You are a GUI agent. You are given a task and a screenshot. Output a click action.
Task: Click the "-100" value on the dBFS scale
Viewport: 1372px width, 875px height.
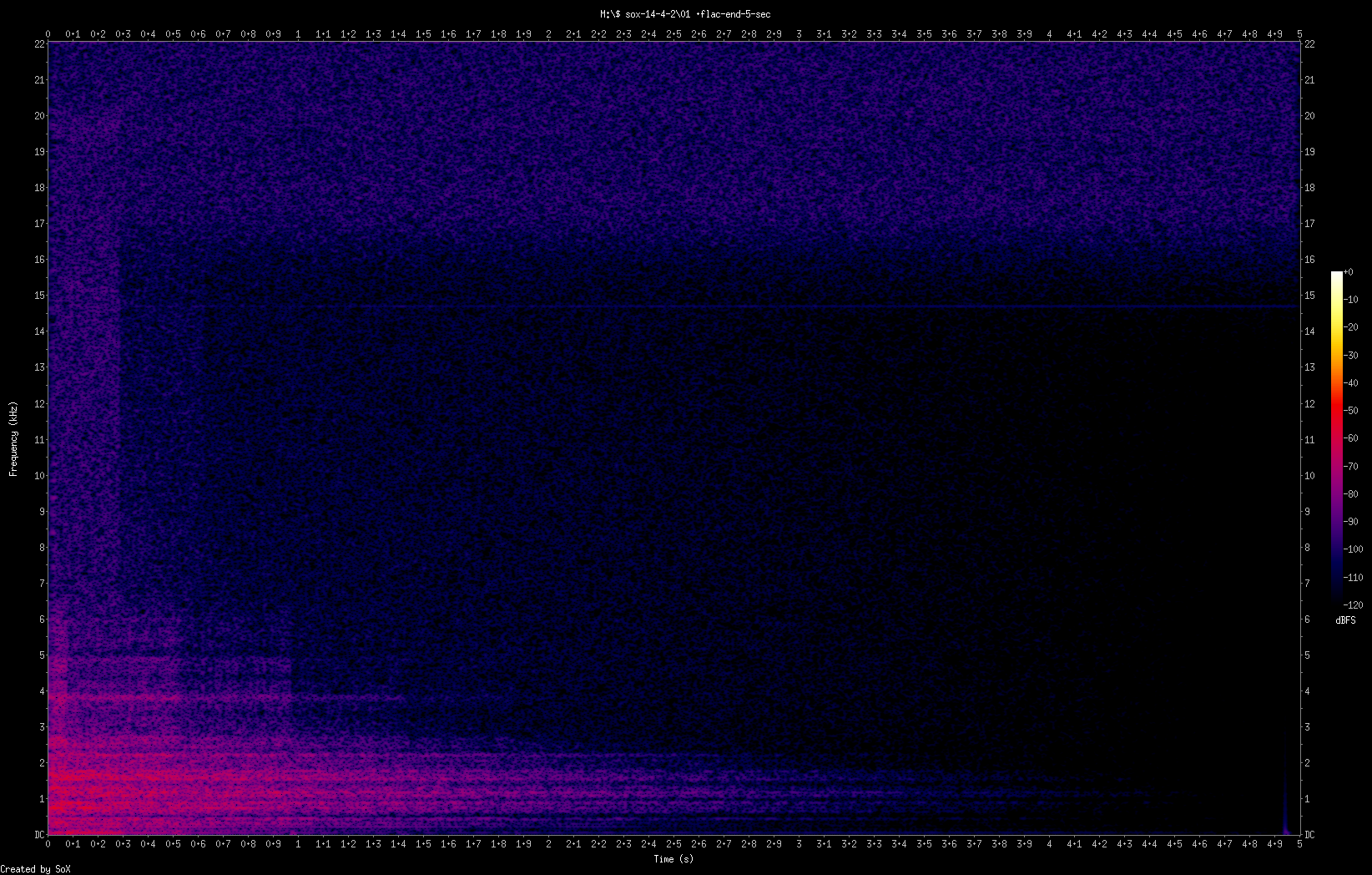point(1354,549)
